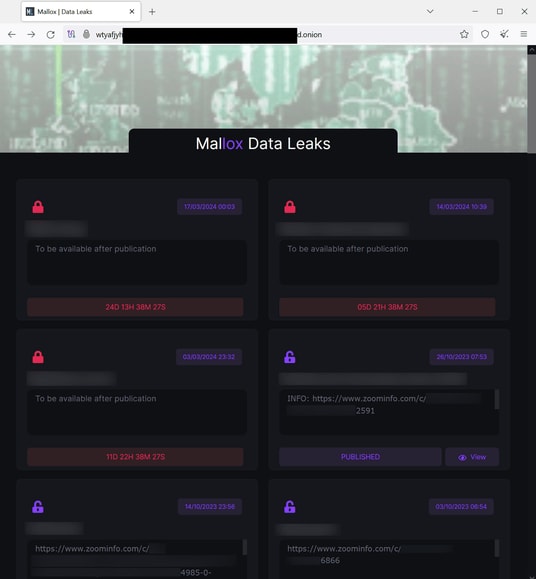536x579 pixels.
Task: Reload the current onion page
Action: pos(51,34)
